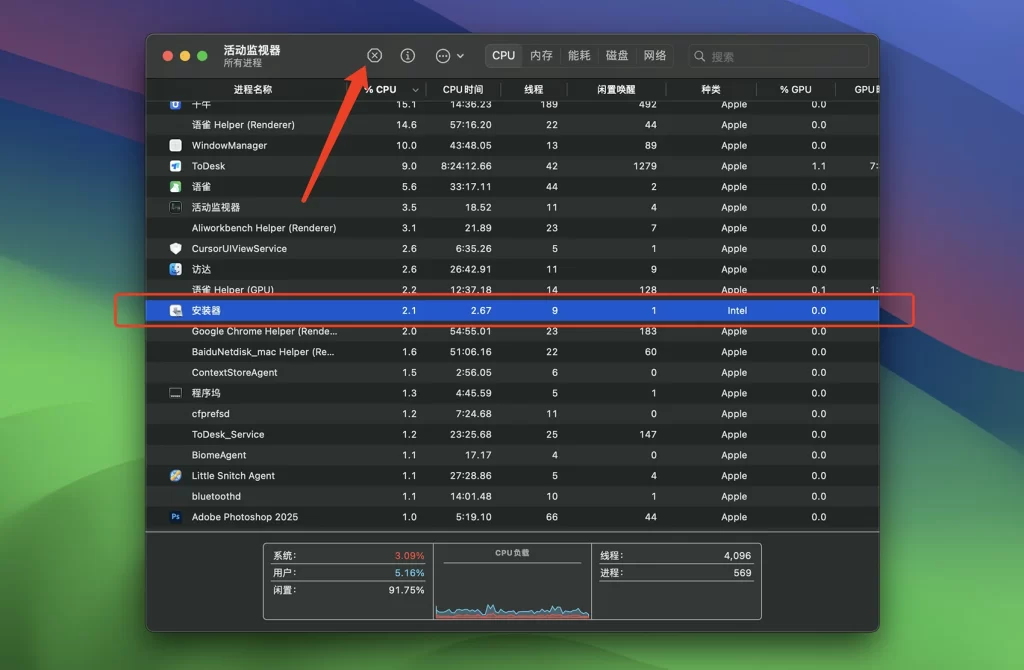This screenshot has height=670, width=1024.
Task: Open the more options (…) dropdown menu
Action: [449, 56]
